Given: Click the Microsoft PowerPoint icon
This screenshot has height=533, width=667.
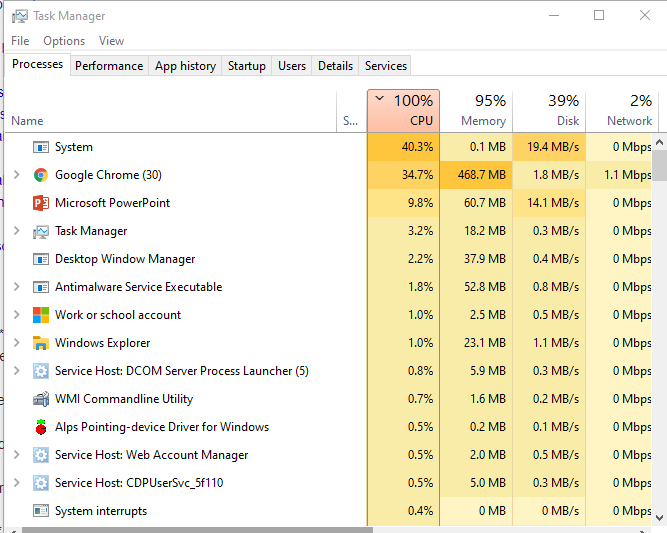Looking at the screenshot, I should point(41,203).
